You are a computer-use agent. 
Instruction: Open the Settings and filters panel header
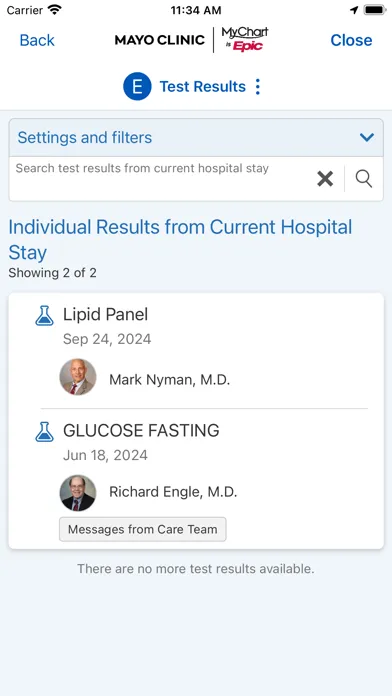pos(196,138)
